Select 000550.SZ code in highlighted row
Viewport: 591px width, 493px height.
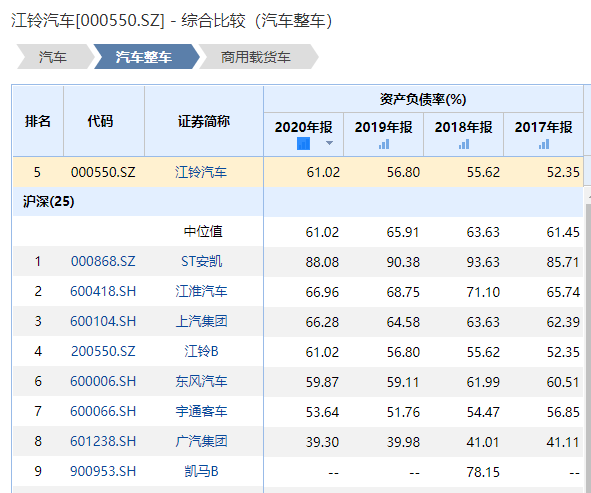[x=103, y=172]
